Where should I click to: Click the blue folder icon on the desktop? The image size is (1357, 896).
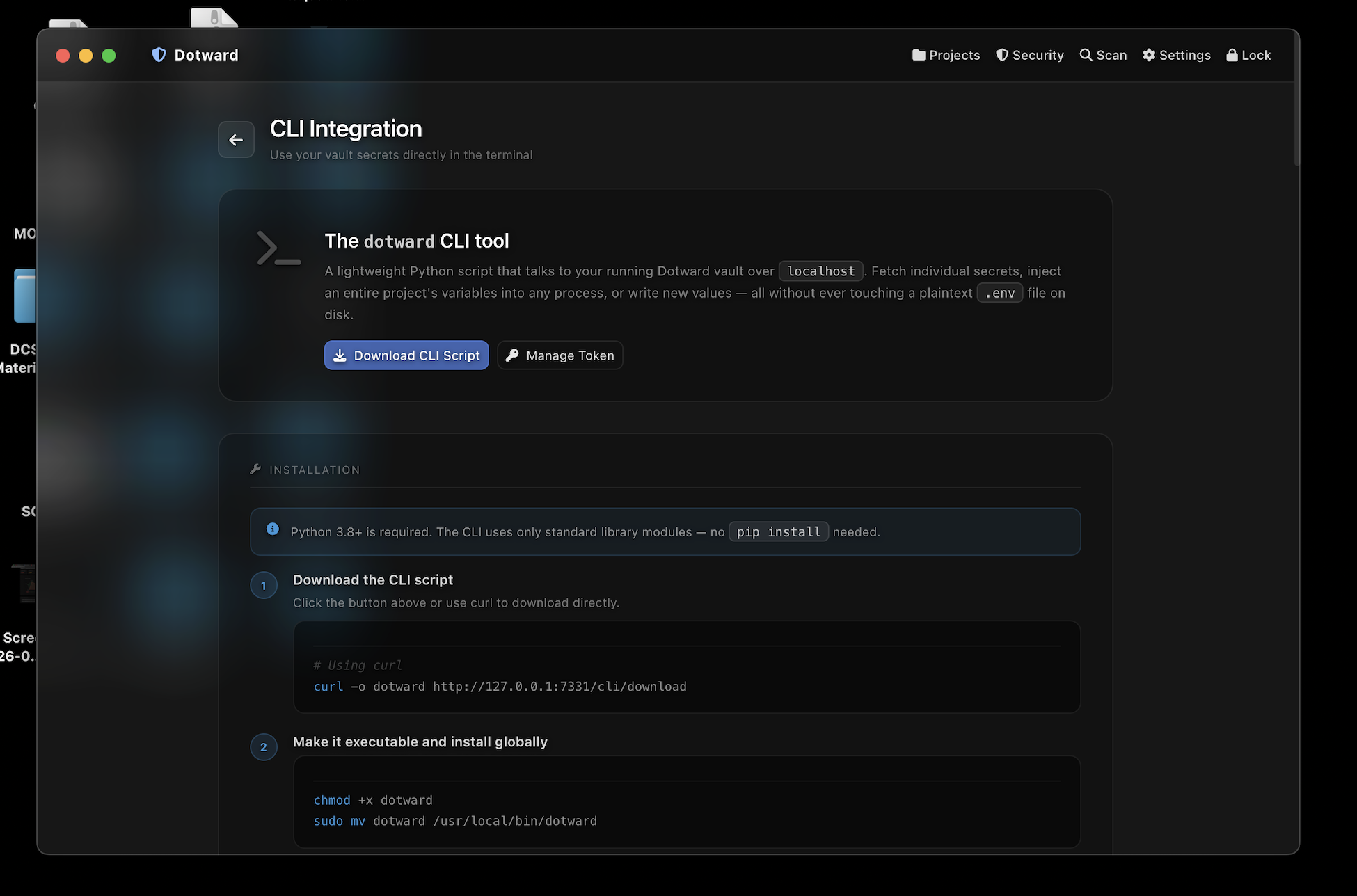pyautogui.click(x=25, y=296)
